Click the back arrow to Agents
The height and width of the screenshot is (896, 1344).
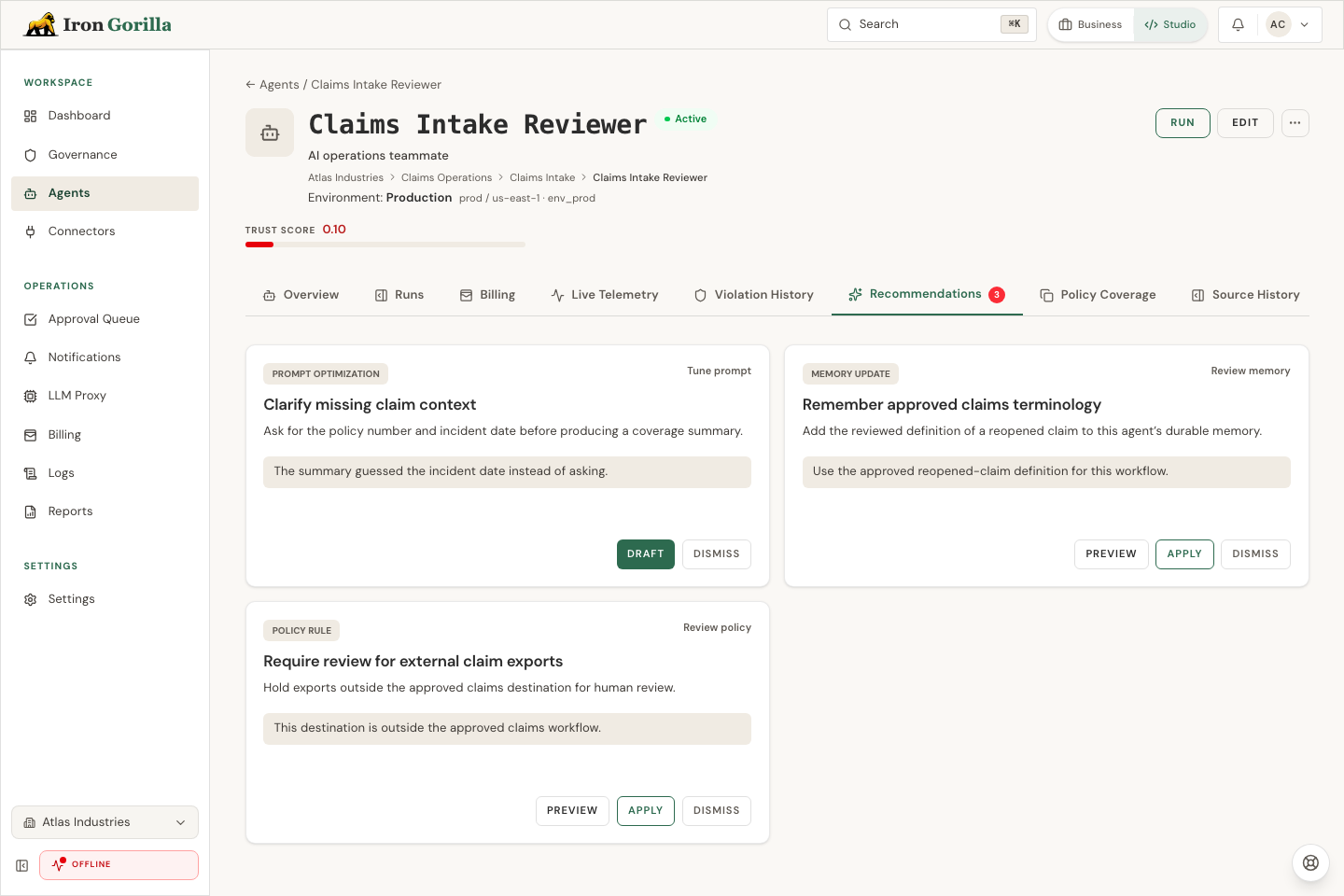coord(250,85)
